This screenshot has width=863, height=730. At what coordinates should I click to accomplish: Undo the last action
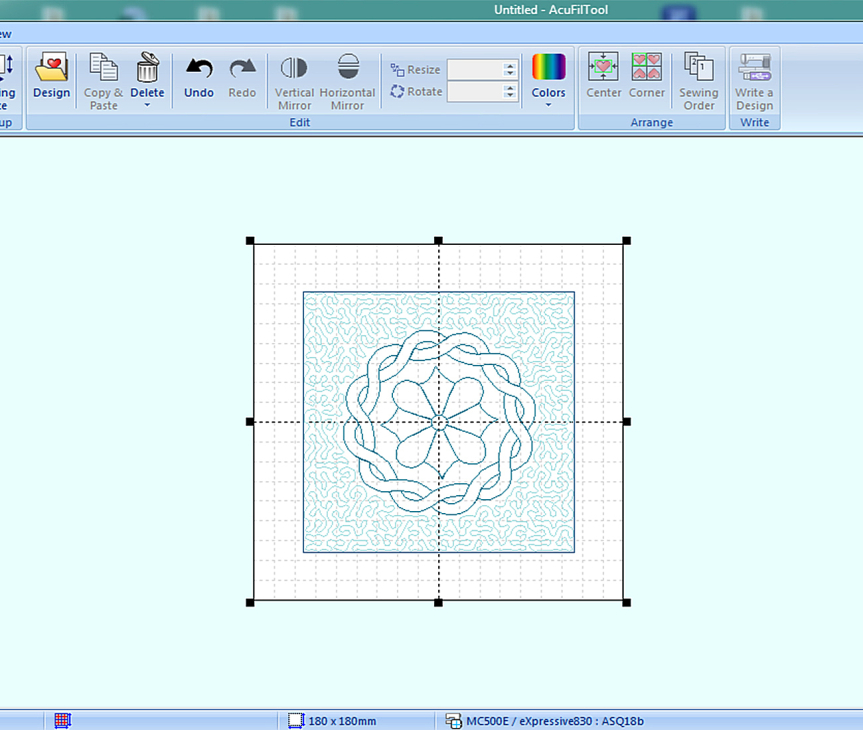click(199, 69)
